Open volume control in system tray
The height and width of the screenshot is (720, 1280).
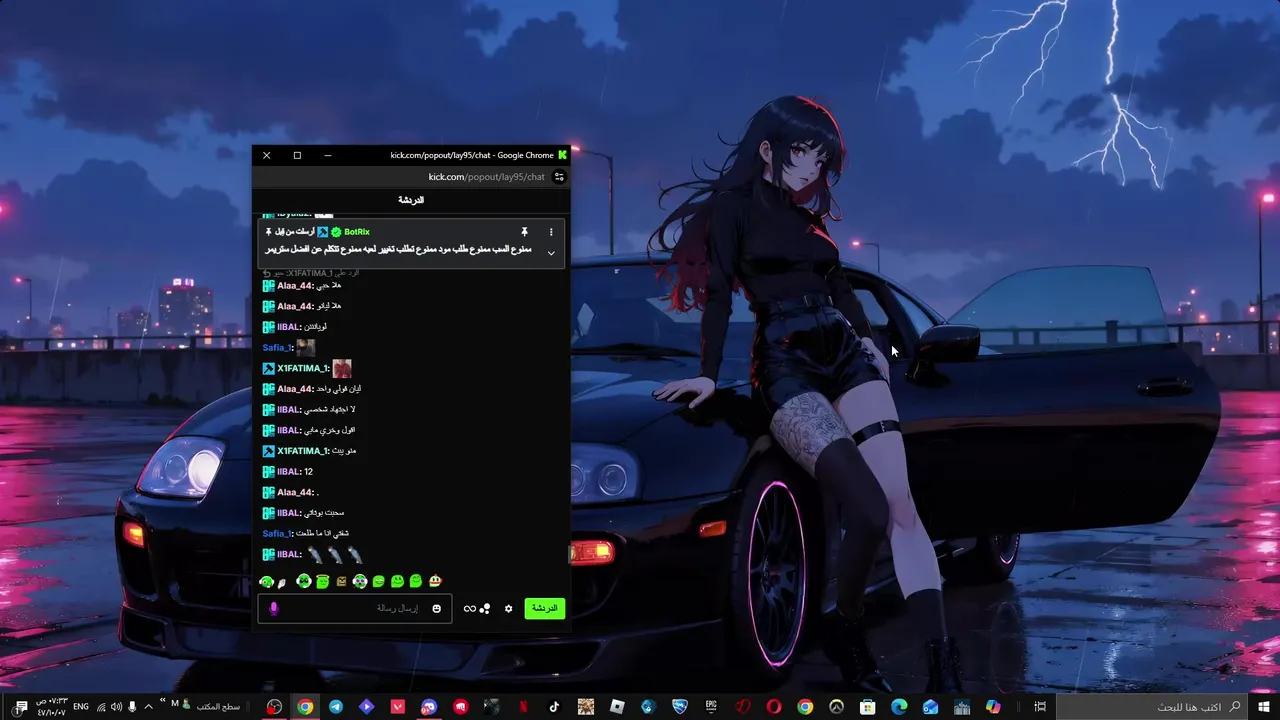pyautogui.click(x=116, y=707)
